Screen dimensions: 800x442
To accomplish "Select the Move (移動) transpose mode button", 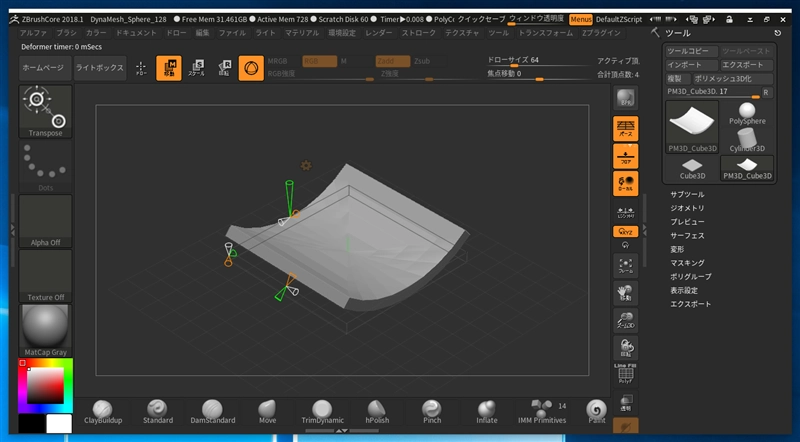I will click(169, 68).
